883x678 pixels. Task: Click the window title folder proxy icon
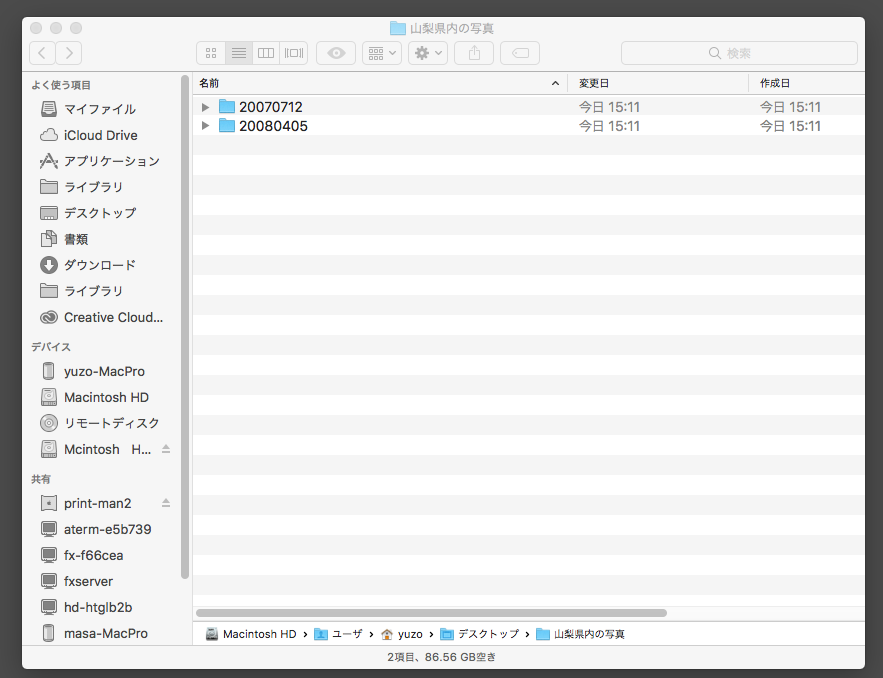[398, 28]
